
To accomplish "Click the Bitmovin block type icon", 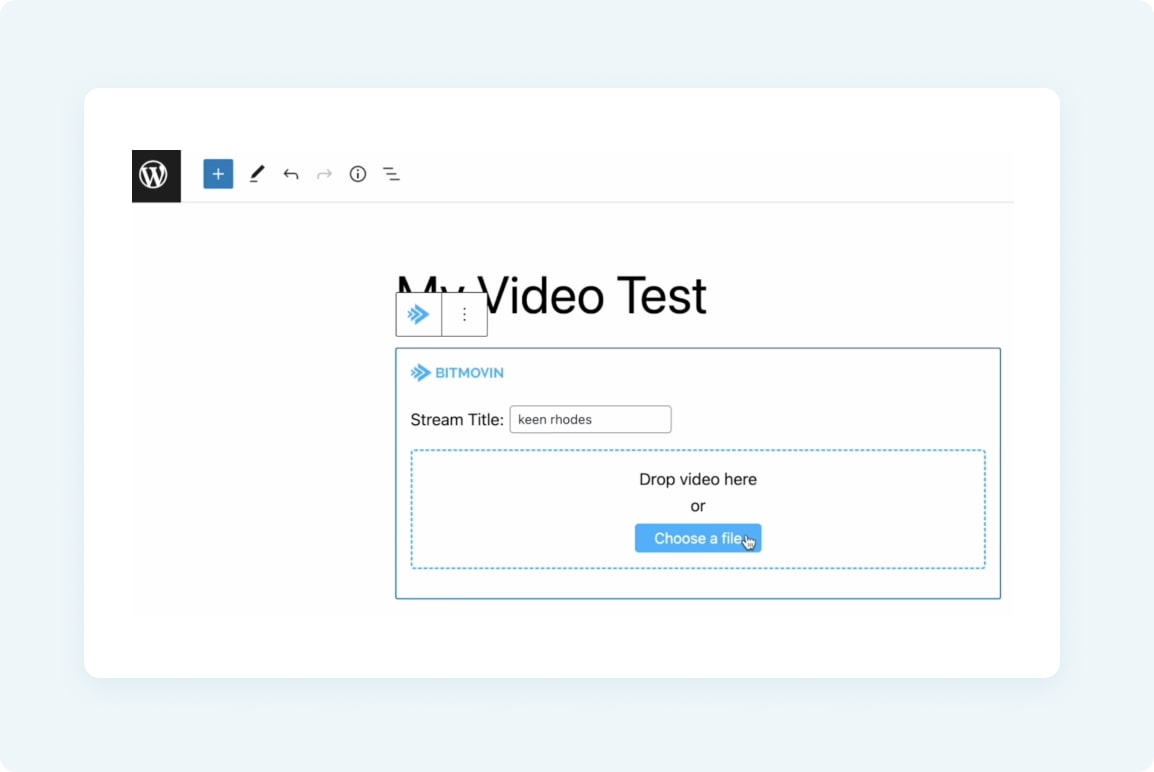I will click(419, 315).
